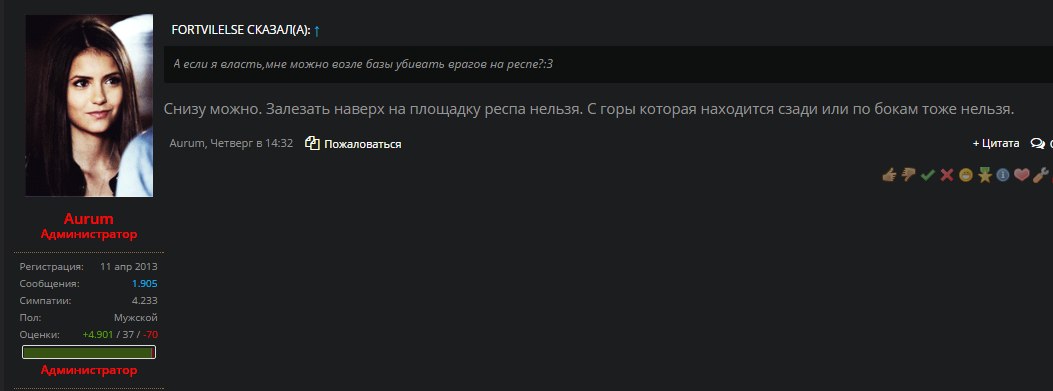
Task: Mark the post with green checkmark rating
Action: tap(927, 175)
